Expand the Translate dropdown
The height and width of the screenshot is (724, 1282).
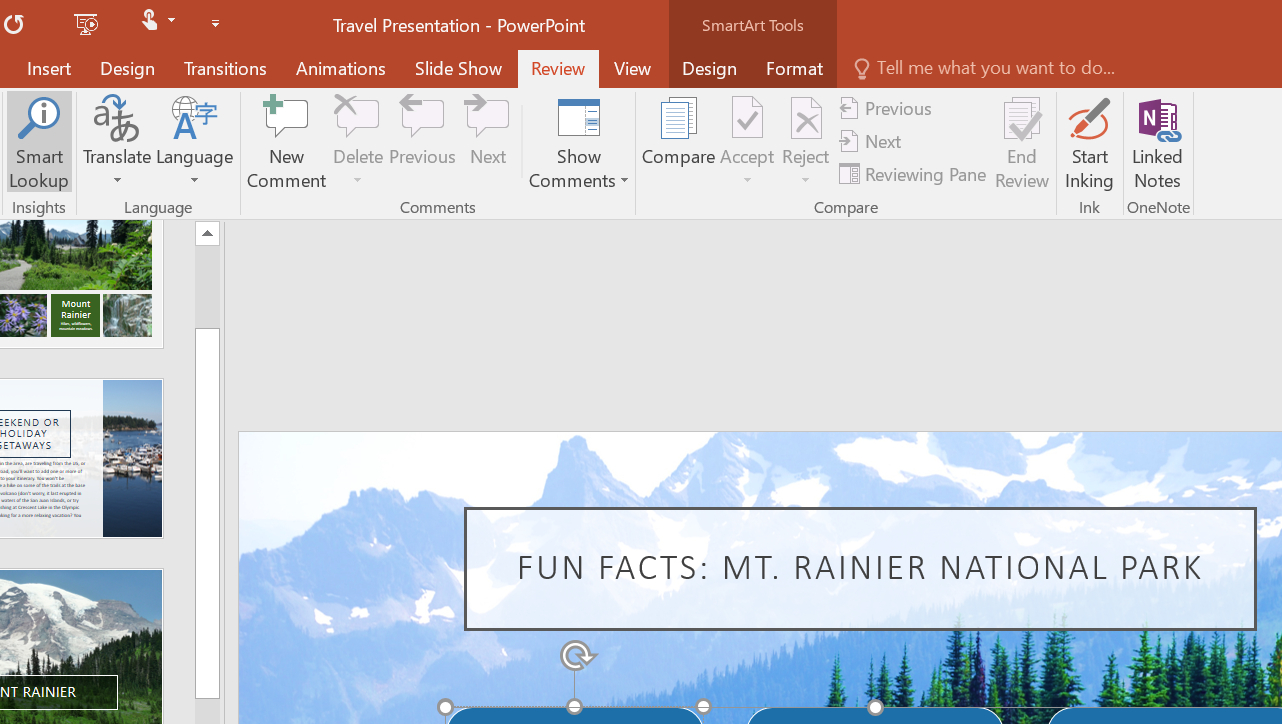click(117, 180)
